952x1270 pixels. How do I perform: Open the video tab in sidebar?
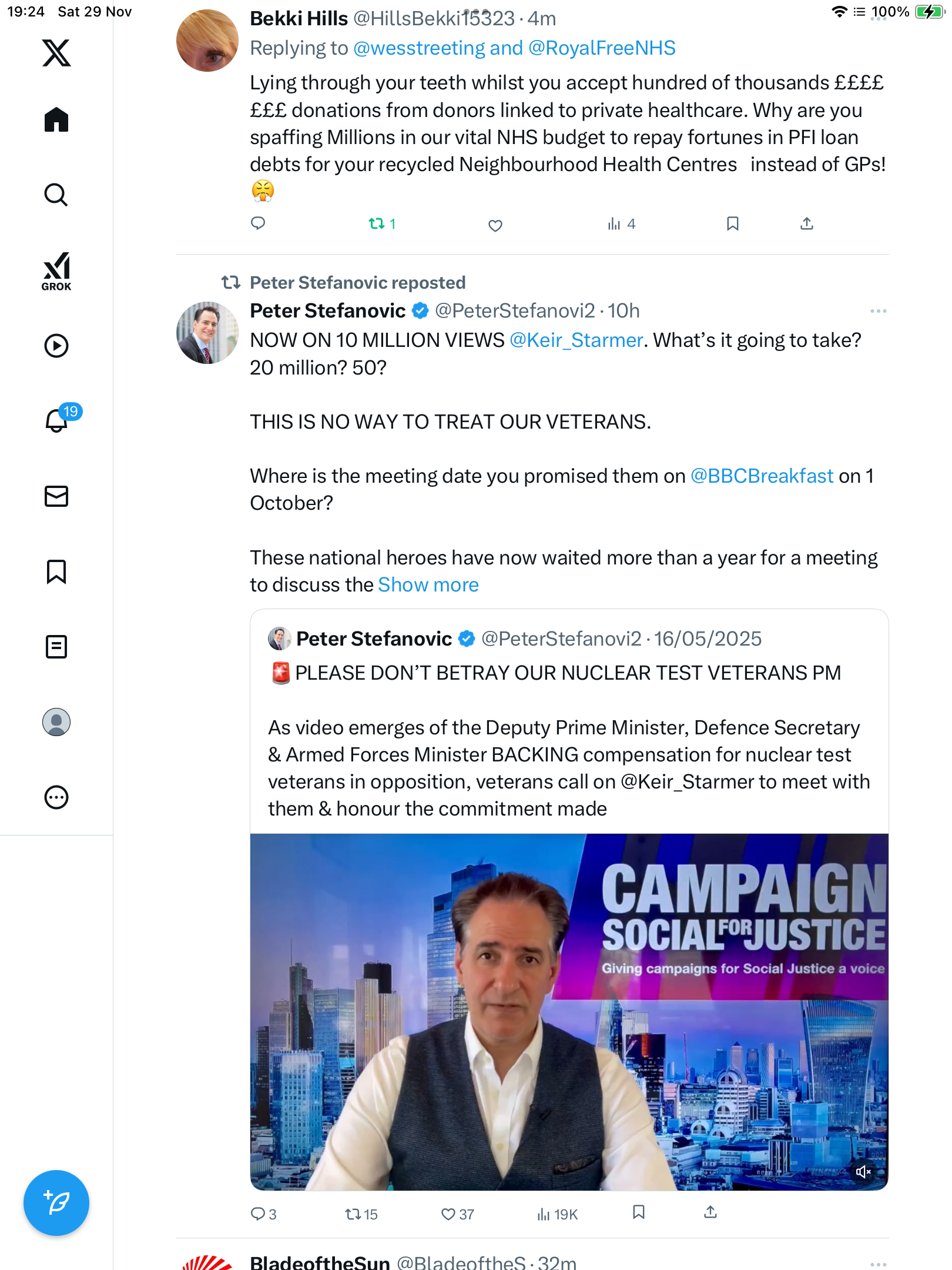56,346
